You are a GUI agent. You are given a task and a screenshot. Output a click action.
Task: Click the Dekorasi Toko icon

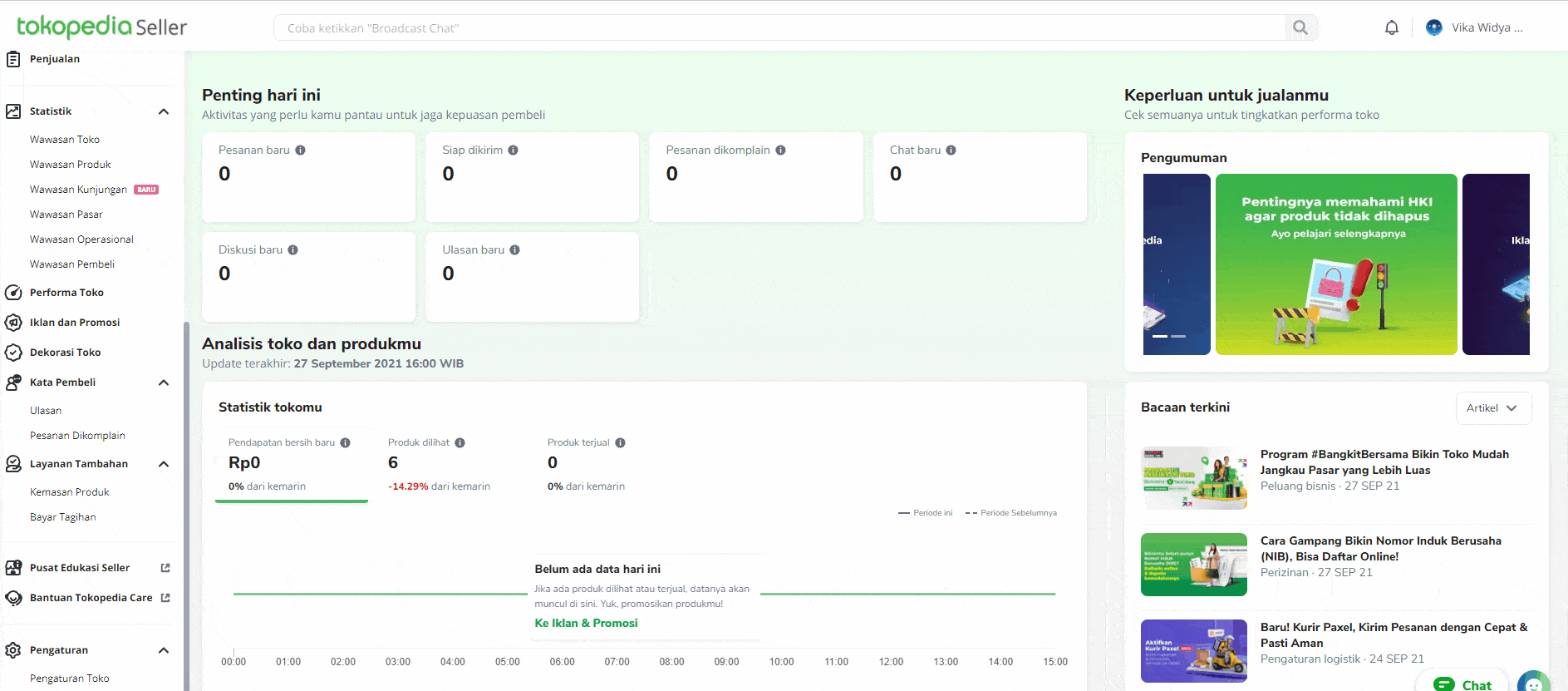[13, 353]
